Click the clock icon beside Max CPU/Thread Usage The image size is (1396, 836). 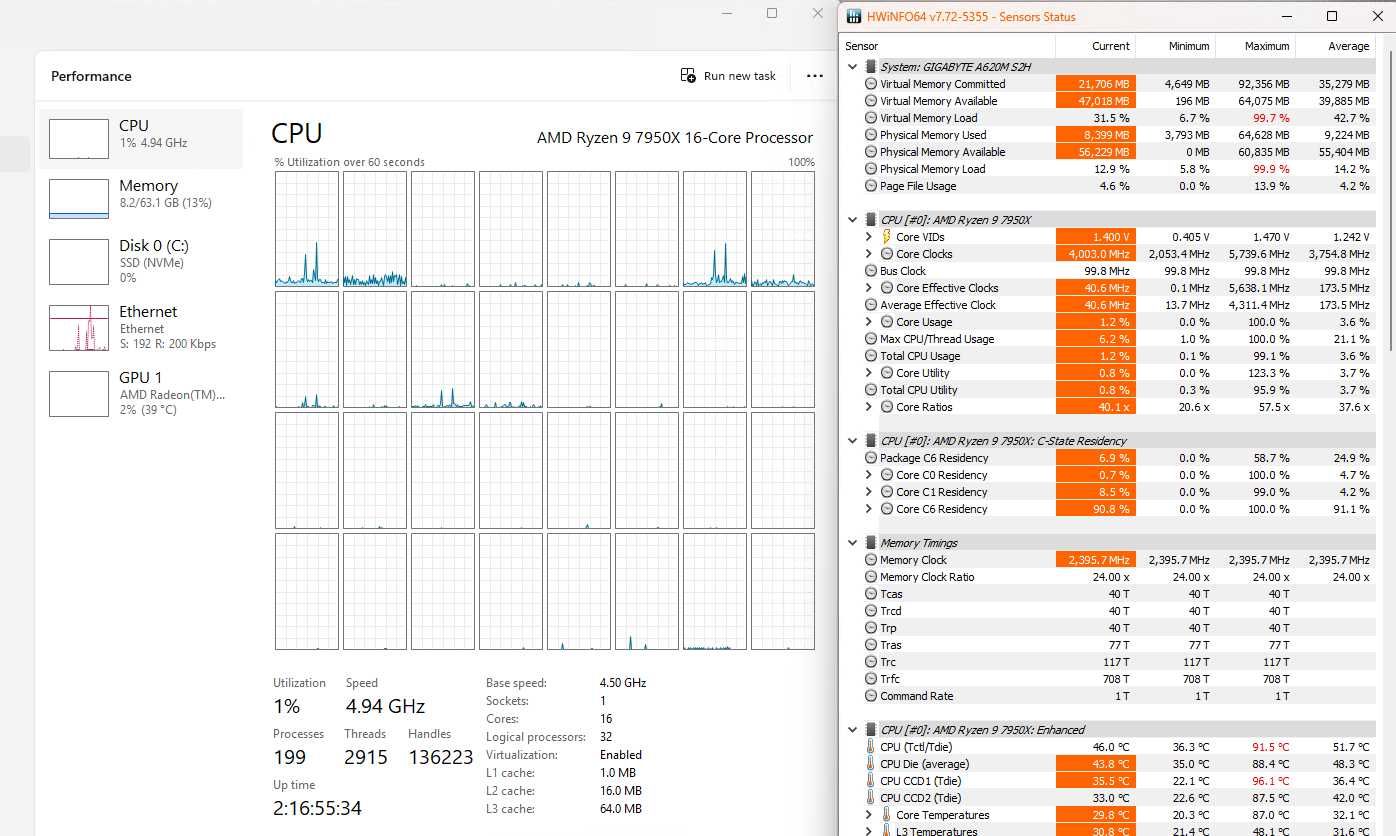click(x=871, y=339)
